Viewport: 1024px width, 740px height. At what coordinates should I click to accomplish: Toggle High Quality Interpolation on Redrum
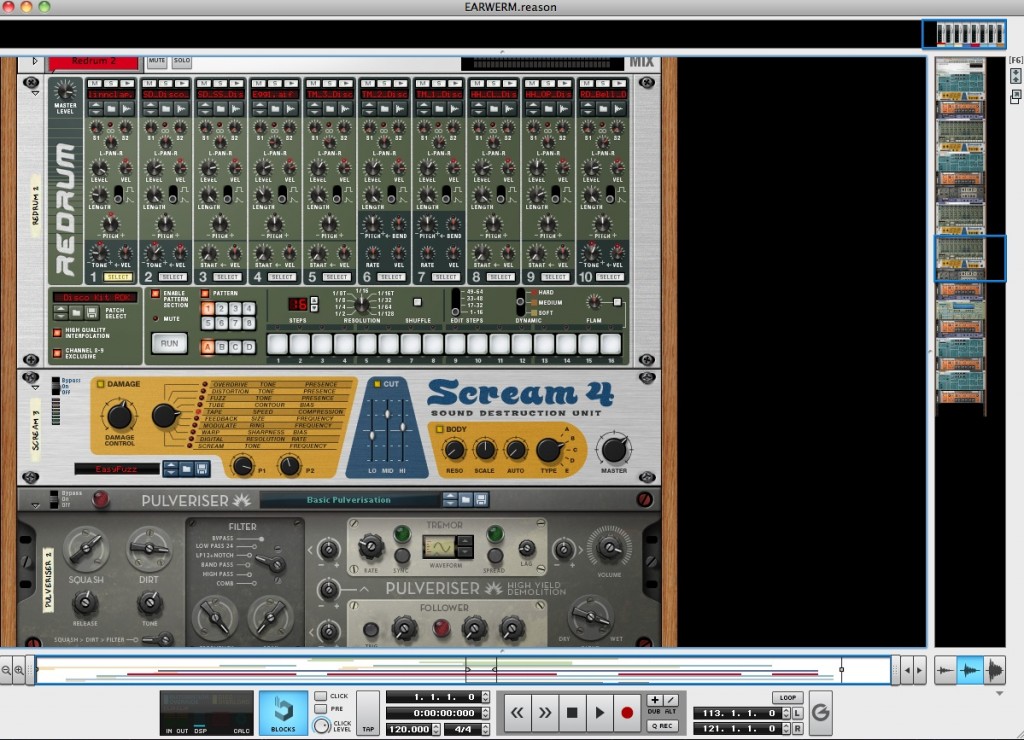coord(57,332)
